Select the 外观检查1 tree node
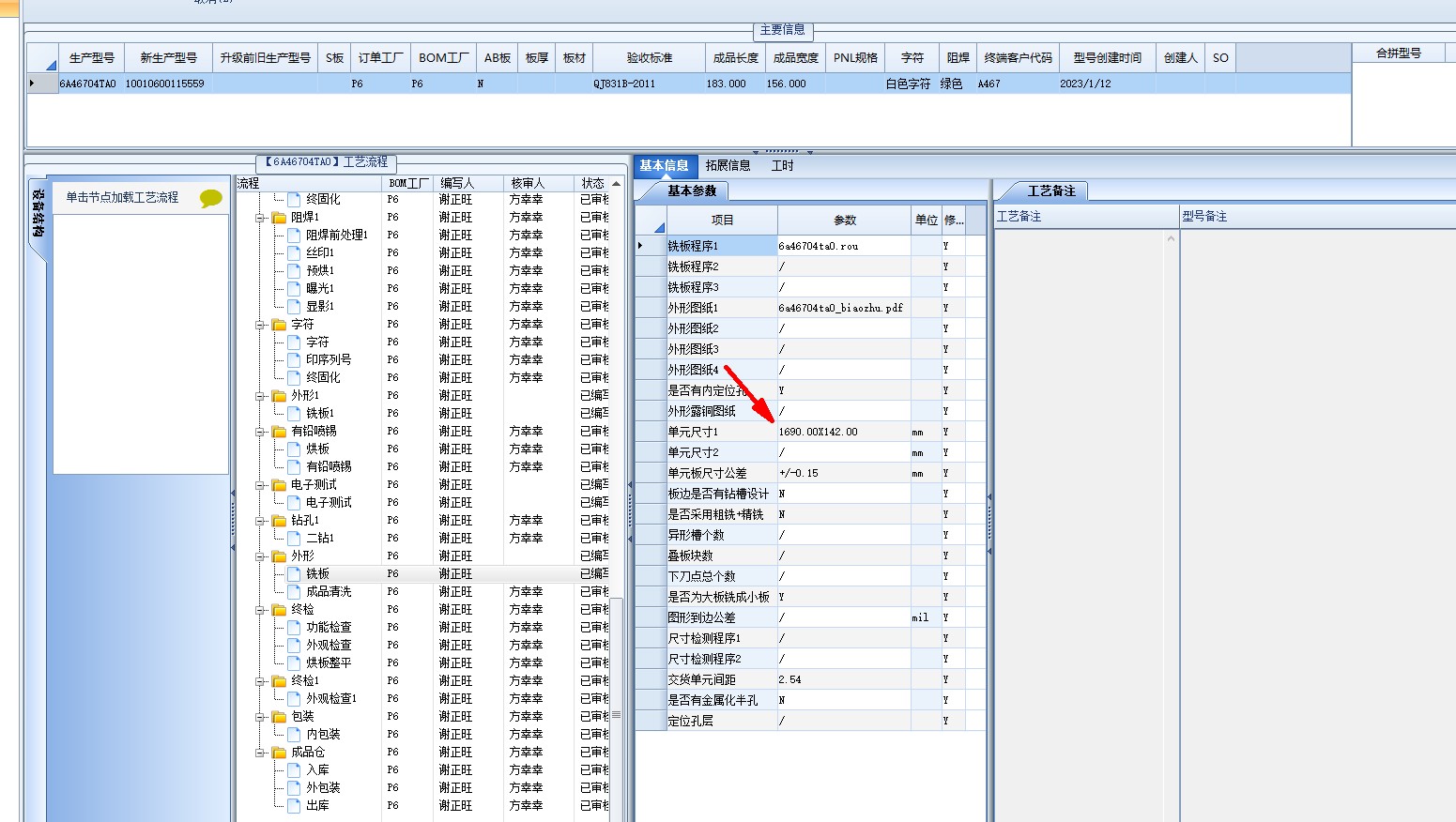The width and height of the screenshot is (1456, 822). pyautogui.click(x=330, y=698)
